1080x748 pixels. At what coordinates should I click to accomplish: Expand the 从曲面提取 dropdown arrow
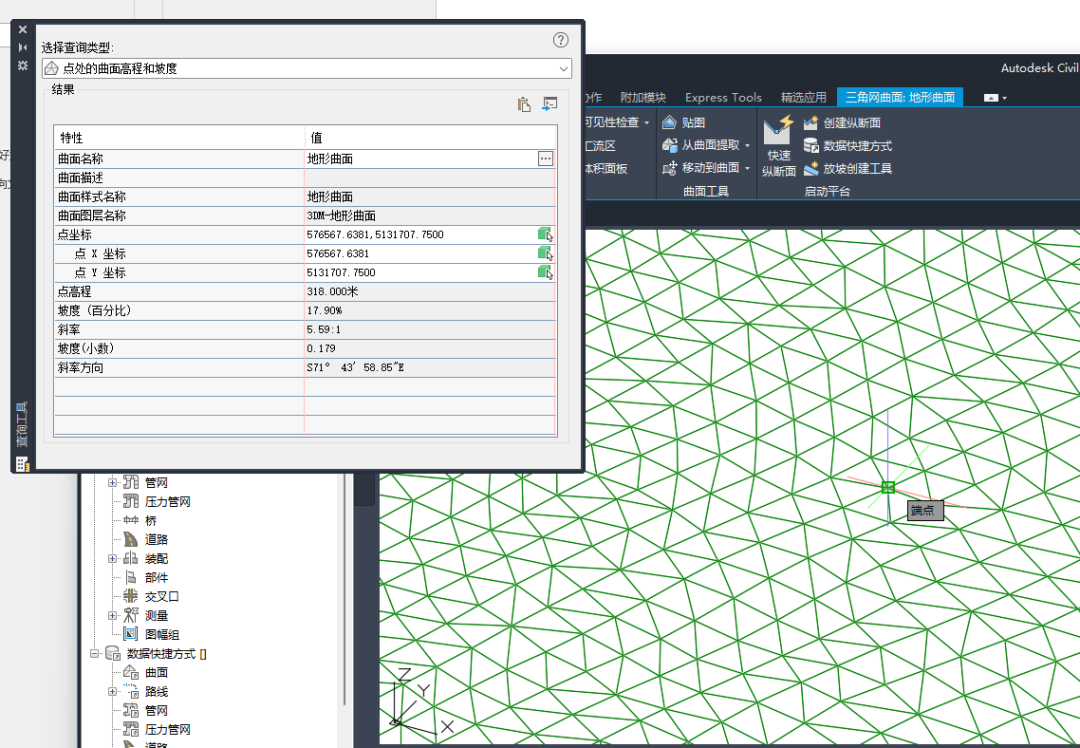(747, 145)
